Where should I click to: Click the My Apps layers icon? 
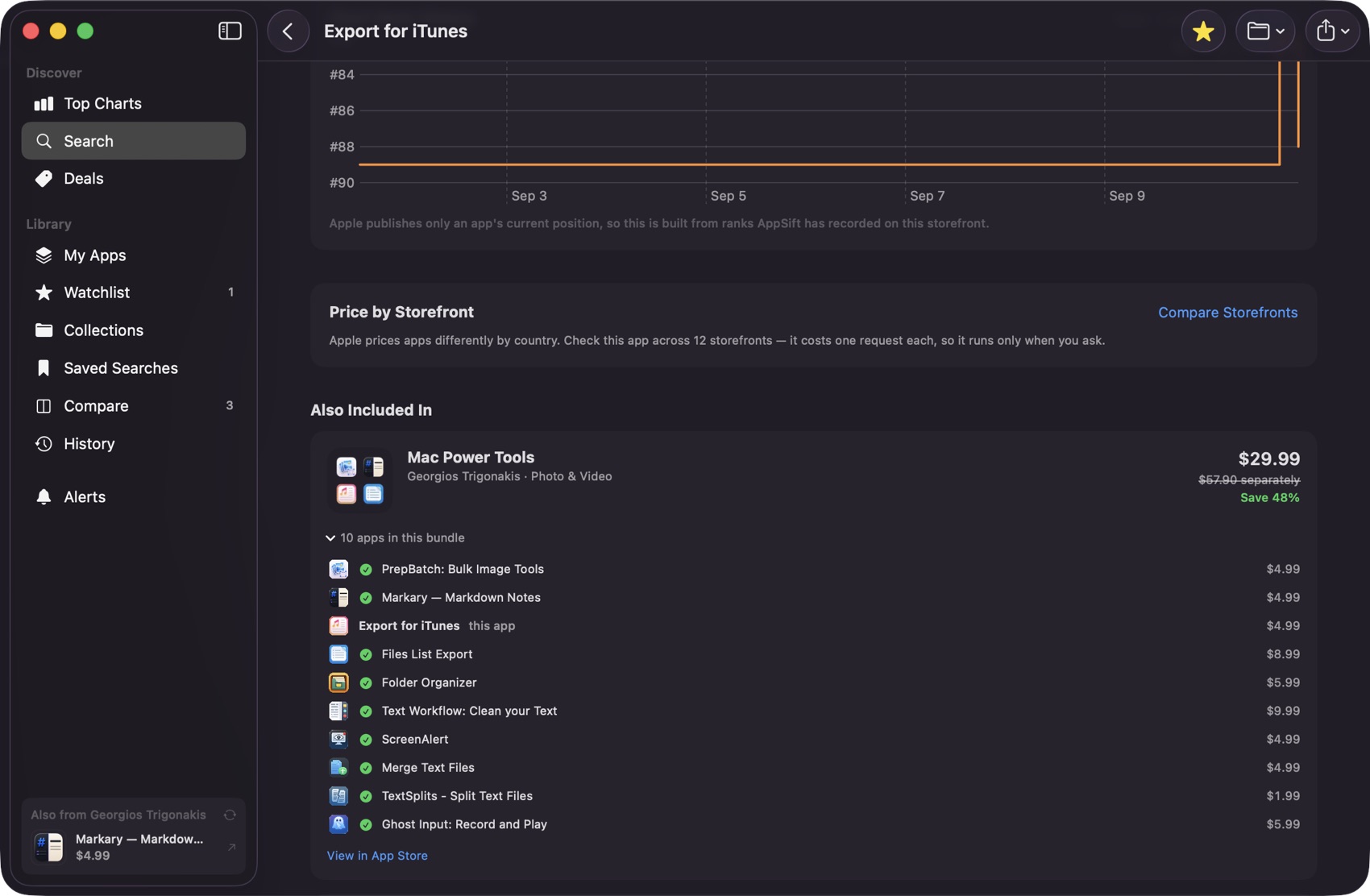pos(44,255)
